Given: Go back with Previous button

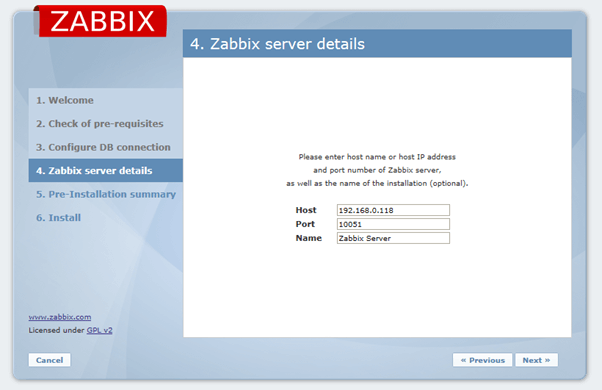Looking at the screenshot, I should [x=483, y=360].
